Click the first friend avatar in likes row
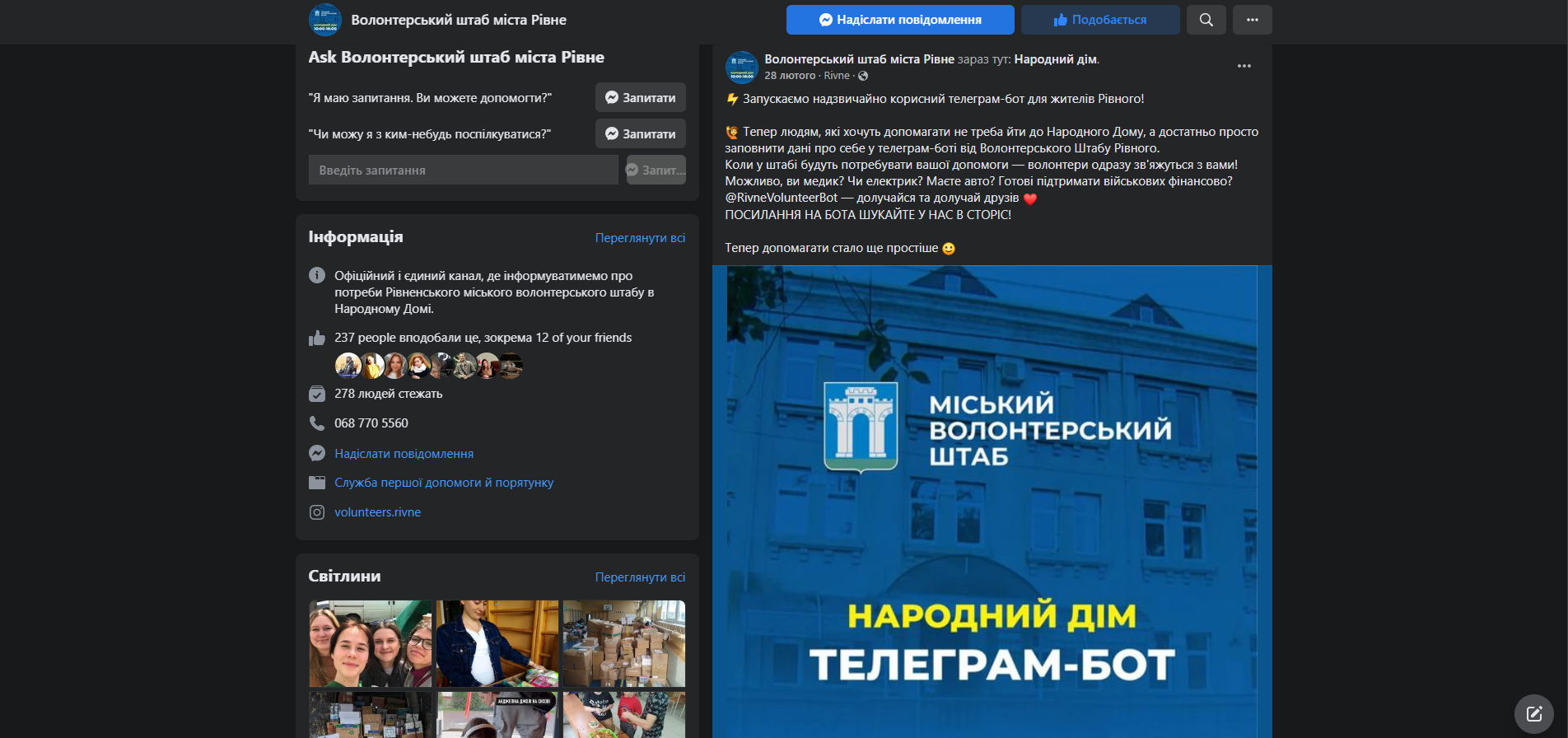This screenshot has width=1568, height=738. point(348,365)
